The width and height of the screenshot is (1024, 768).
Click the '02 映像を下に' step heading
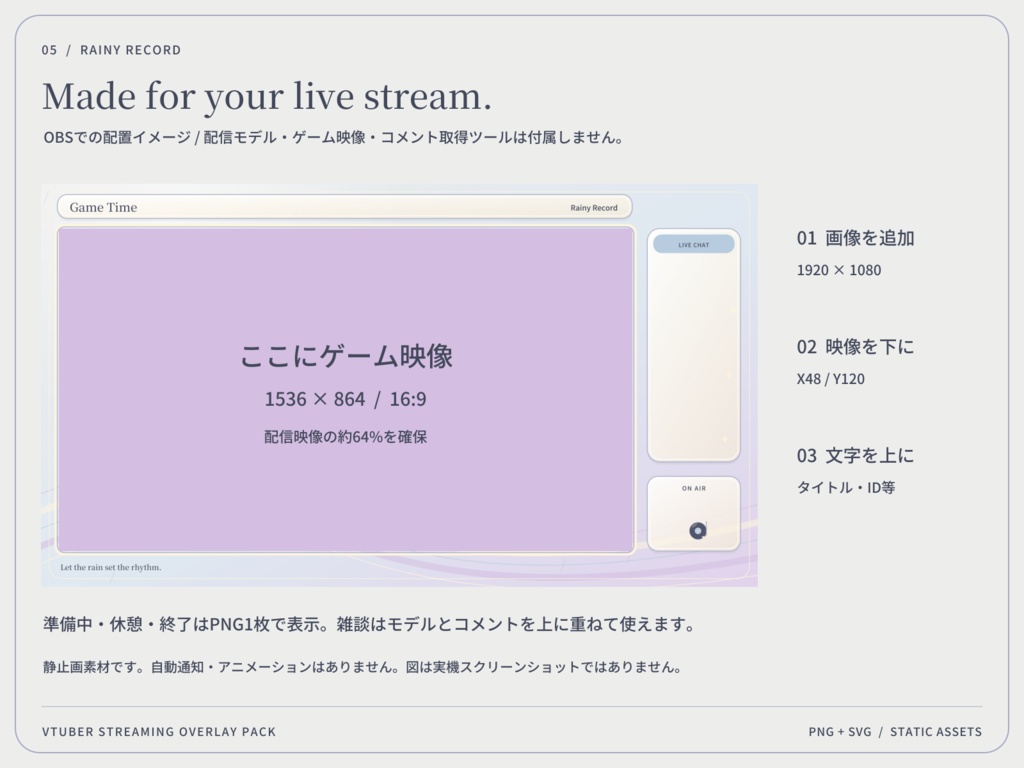click(x=855, y=346)
